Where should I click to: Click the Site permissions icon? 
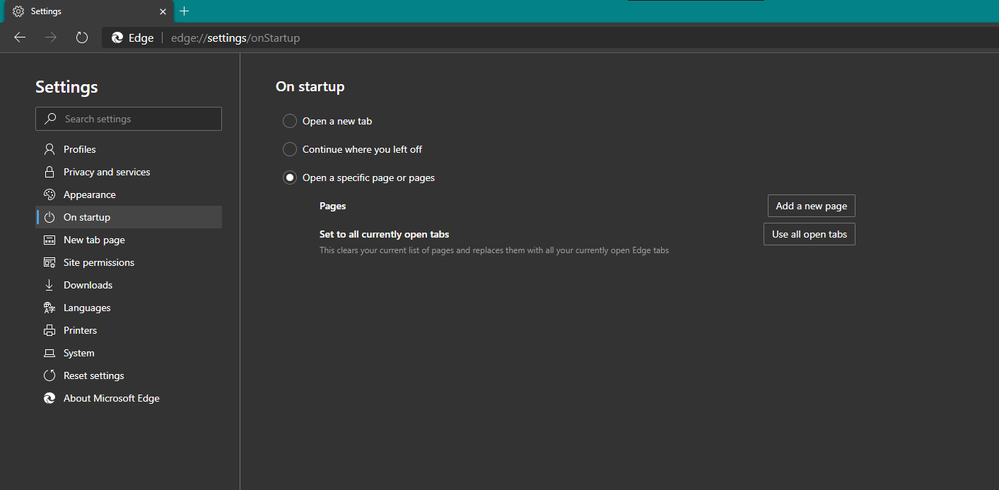click(x=49, y=263)
